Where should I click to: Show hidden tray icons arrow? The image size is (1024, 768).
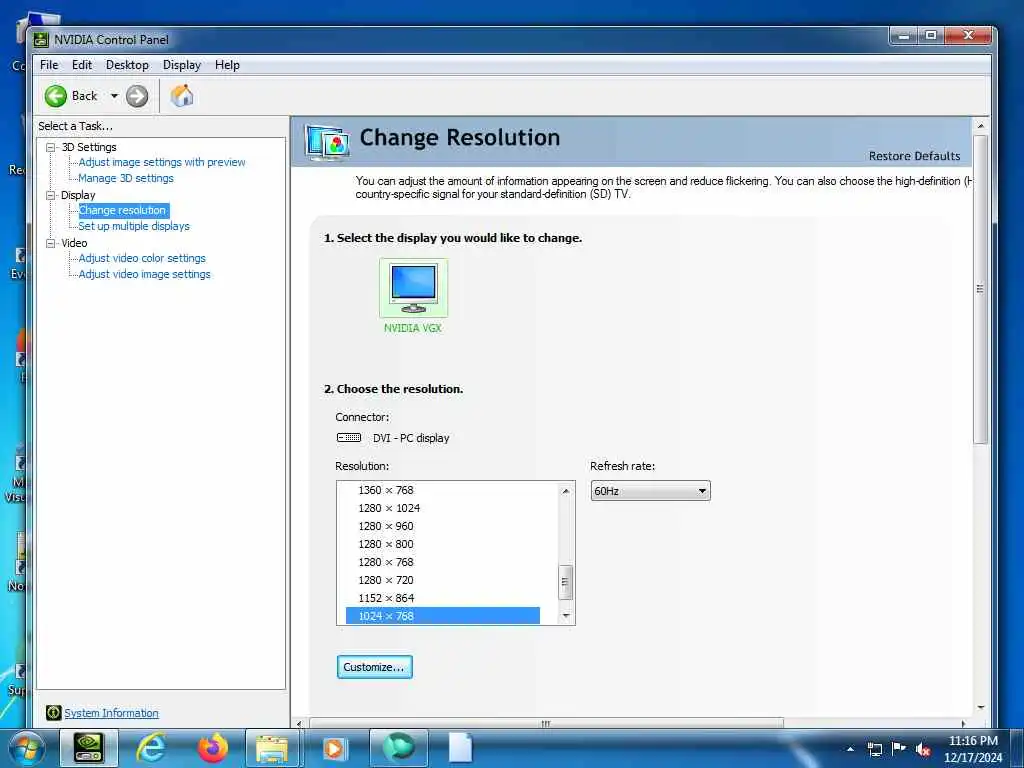[x=850, y=750]
